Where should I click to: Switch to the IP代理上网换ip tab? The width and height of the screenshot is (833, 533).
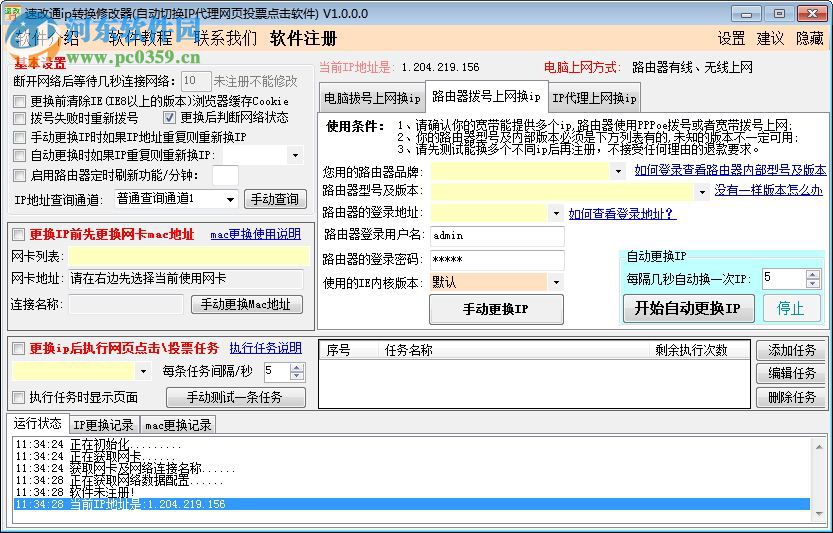point(594,98)
